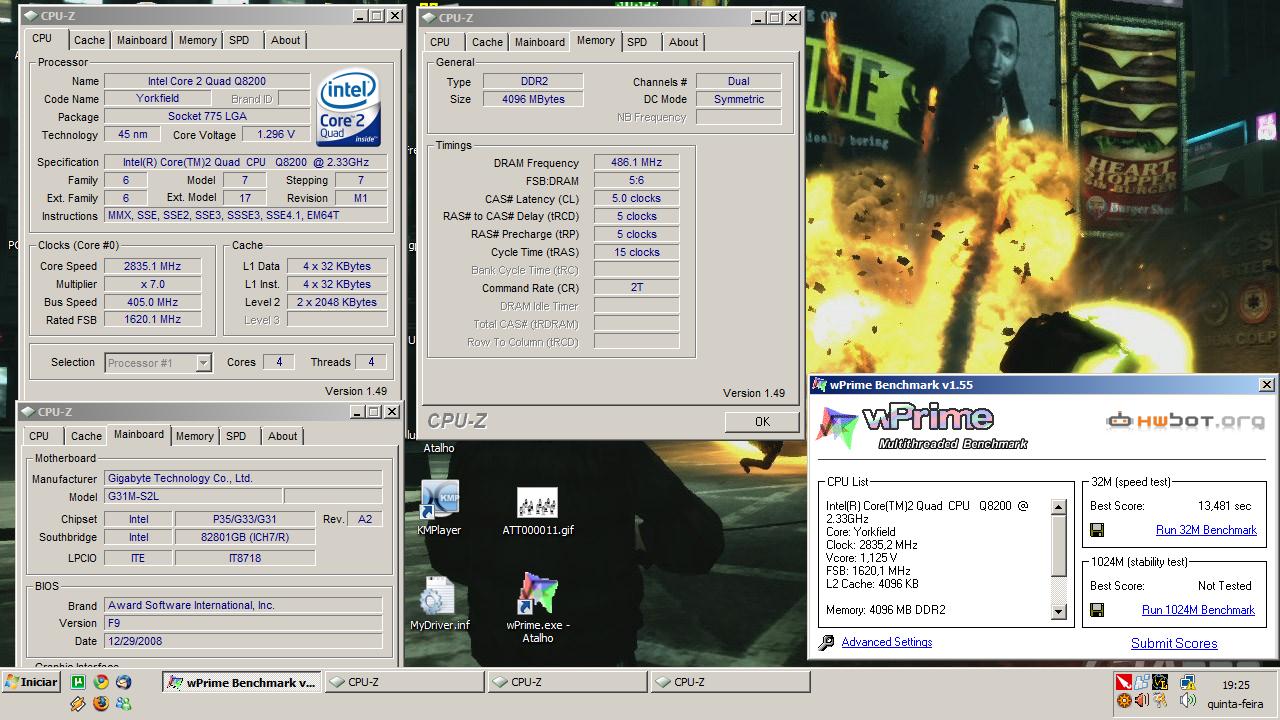This screenshot has height=720, width=1280.
Task: Click OK in the CPU-Z Memory window
Action: (762, 422)
